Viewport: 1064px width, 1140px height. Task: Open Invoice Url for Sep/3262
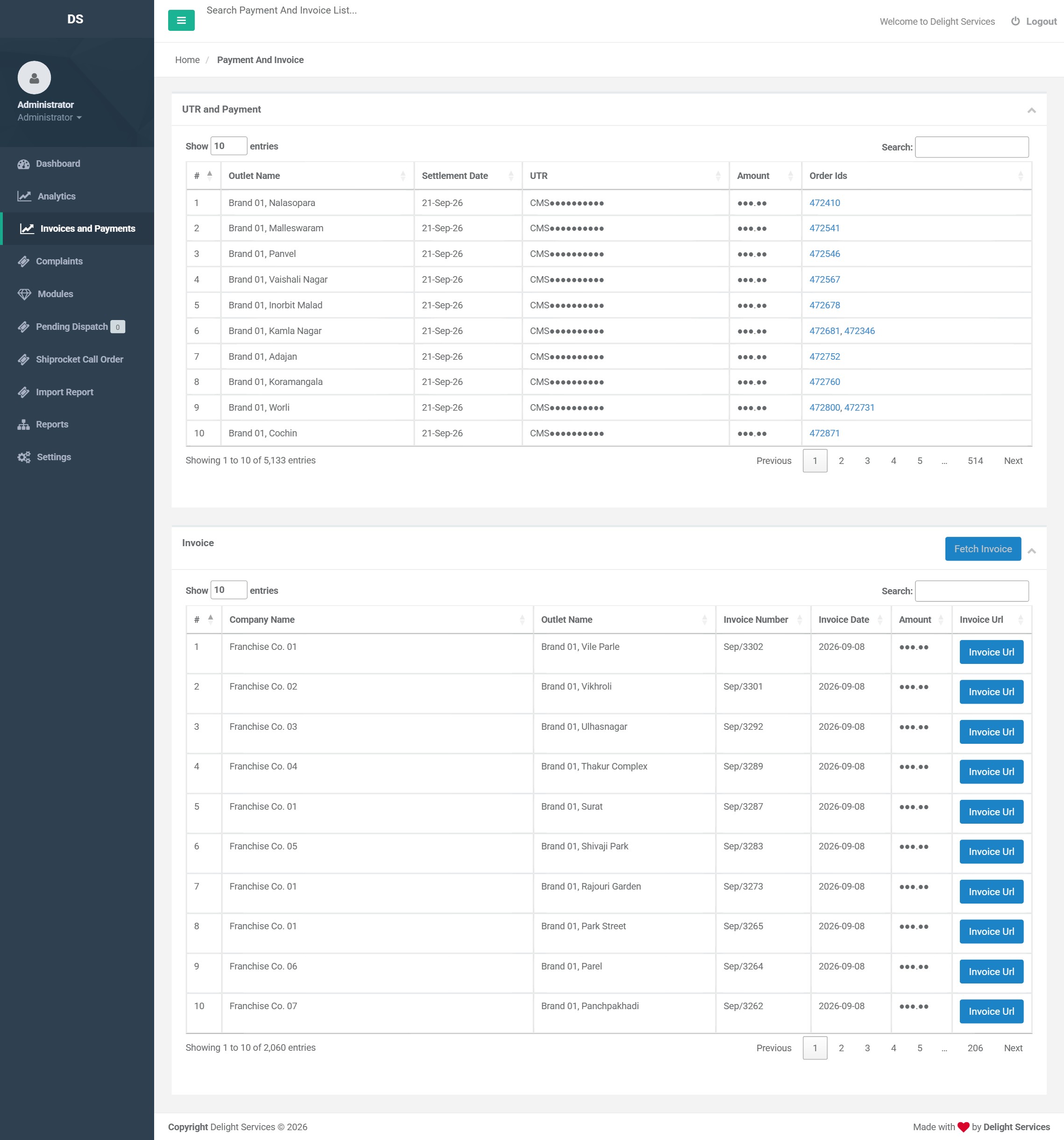(x=991, y=1012)
